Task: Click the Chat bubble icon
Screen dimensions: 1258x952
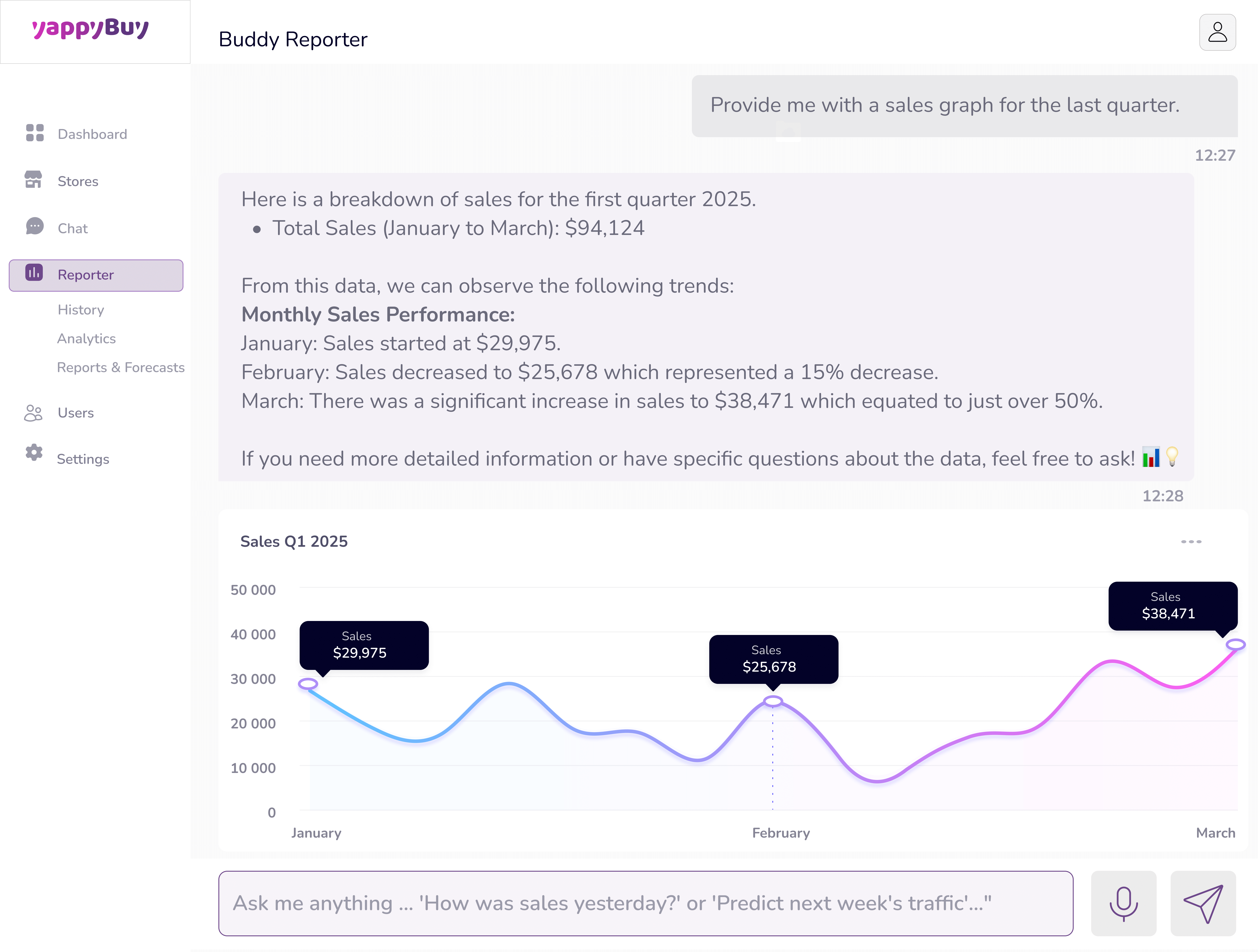Action: click(x=35, y=226)
